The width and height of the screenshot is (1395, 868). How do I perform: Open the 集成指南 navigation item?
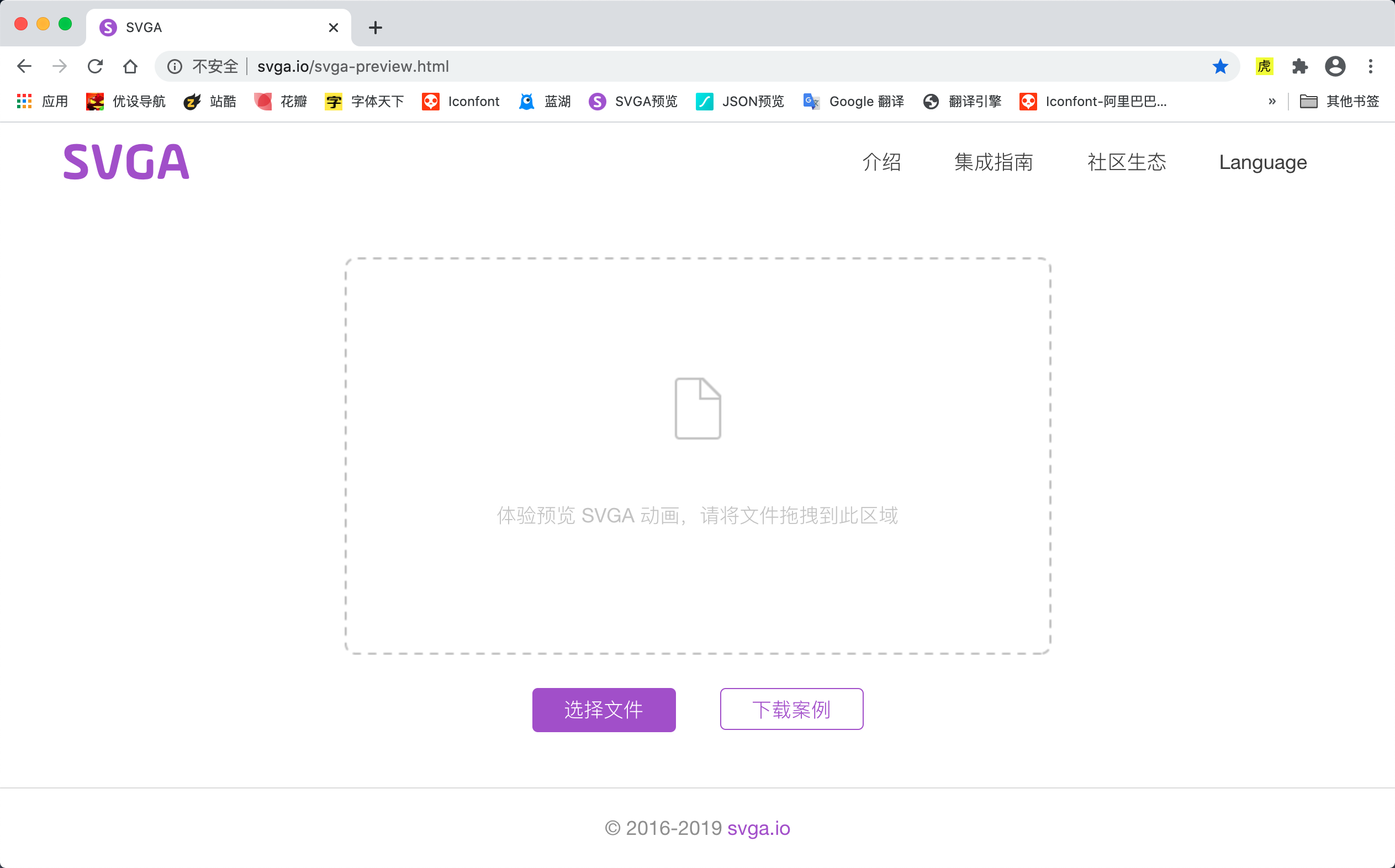point(993,162)
